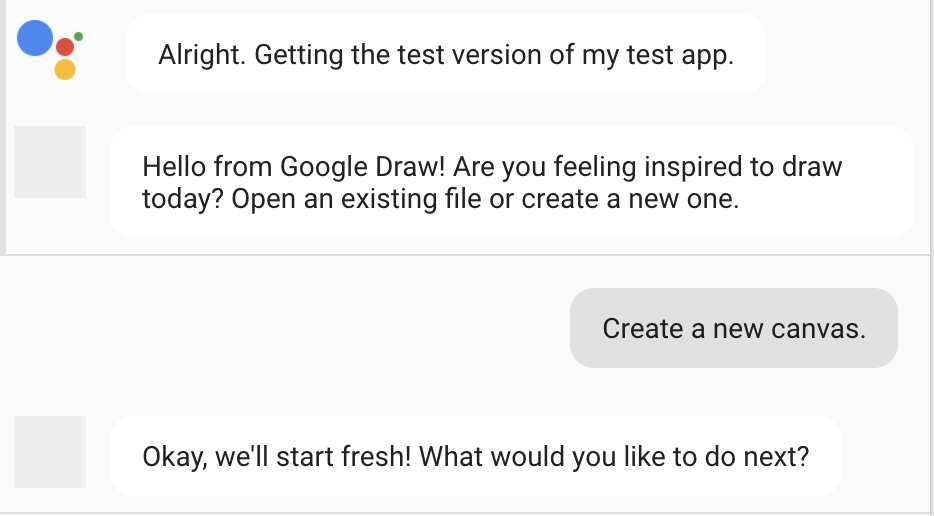Click gray avatar placeholder beside Google Draw greeting
Viewport: 934px width, 516px height.
[50, 161]
